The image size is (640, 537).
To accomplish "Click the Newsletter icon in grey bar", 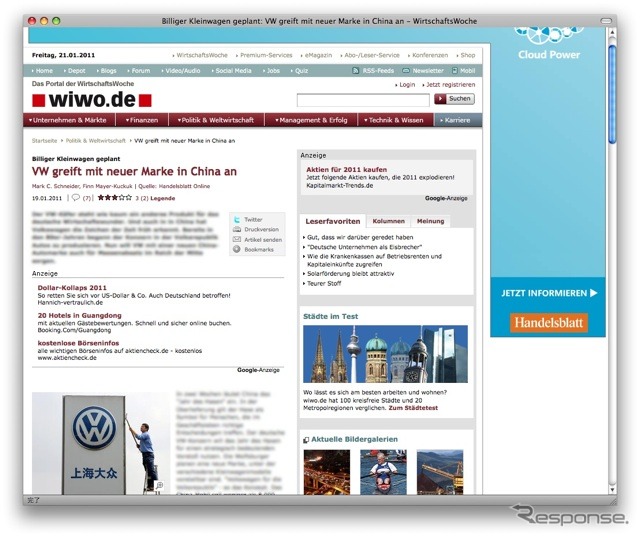I will (406, 71).
